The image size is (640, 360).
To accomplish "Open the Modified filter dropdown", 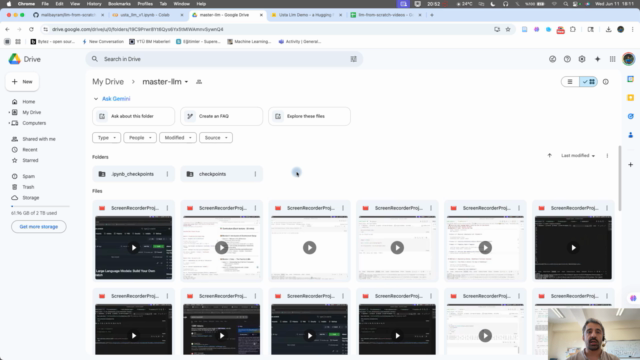I will [178, 138].
